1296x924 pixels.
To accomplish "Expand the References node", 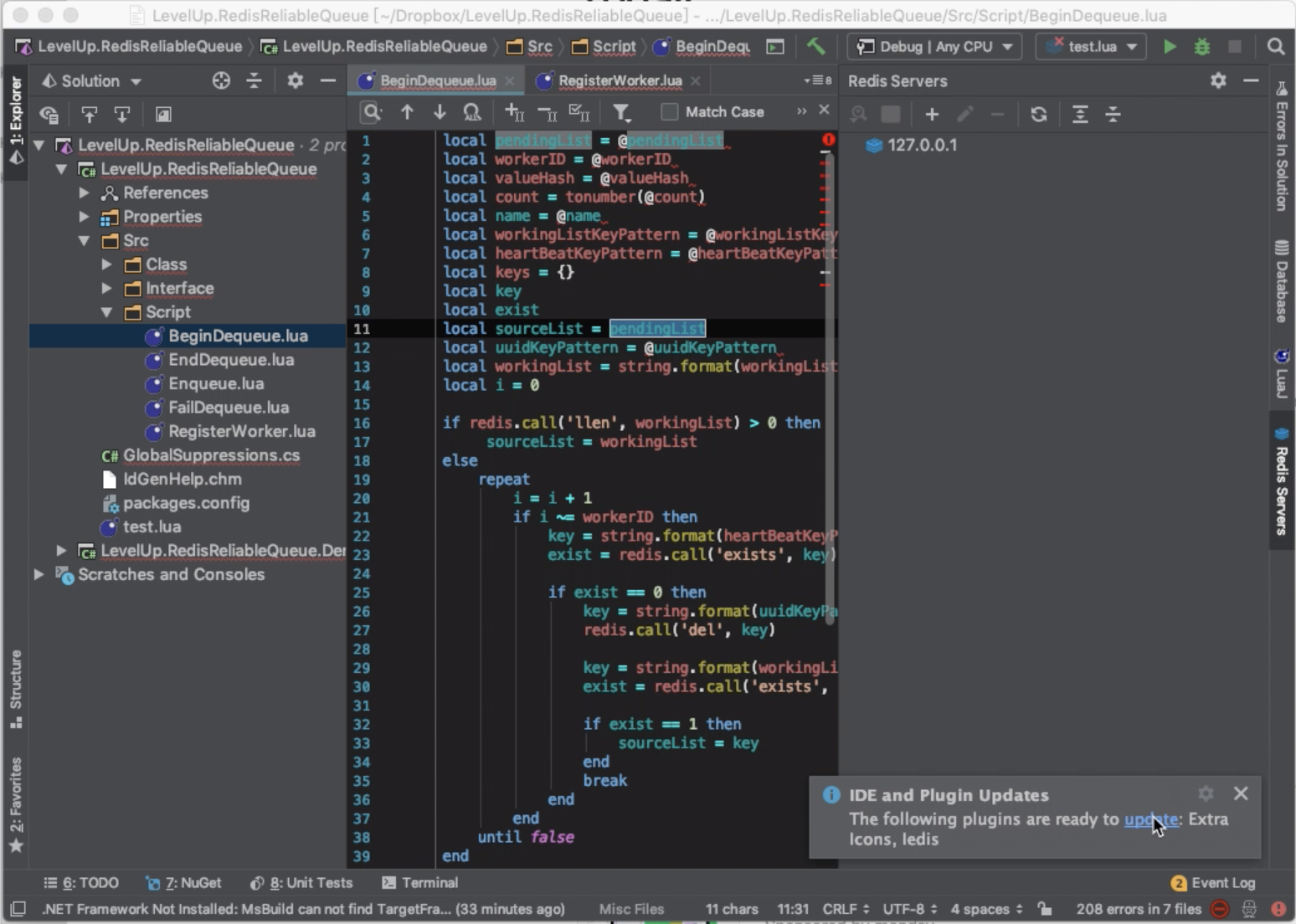I will 85,192.
